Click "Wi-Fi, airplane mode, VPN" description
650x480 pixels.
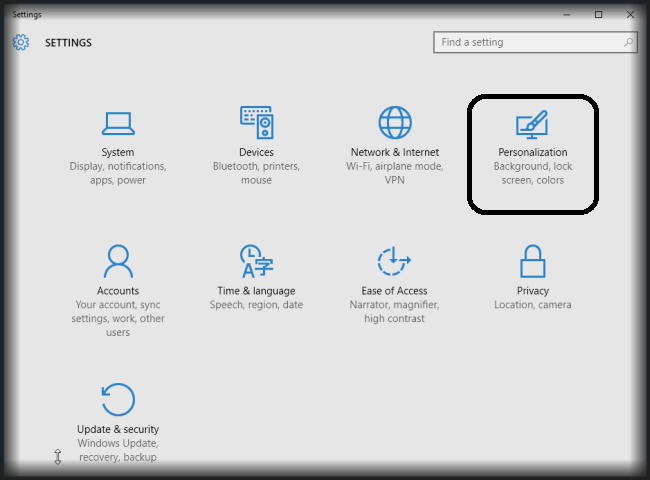(x=395, y=173)
